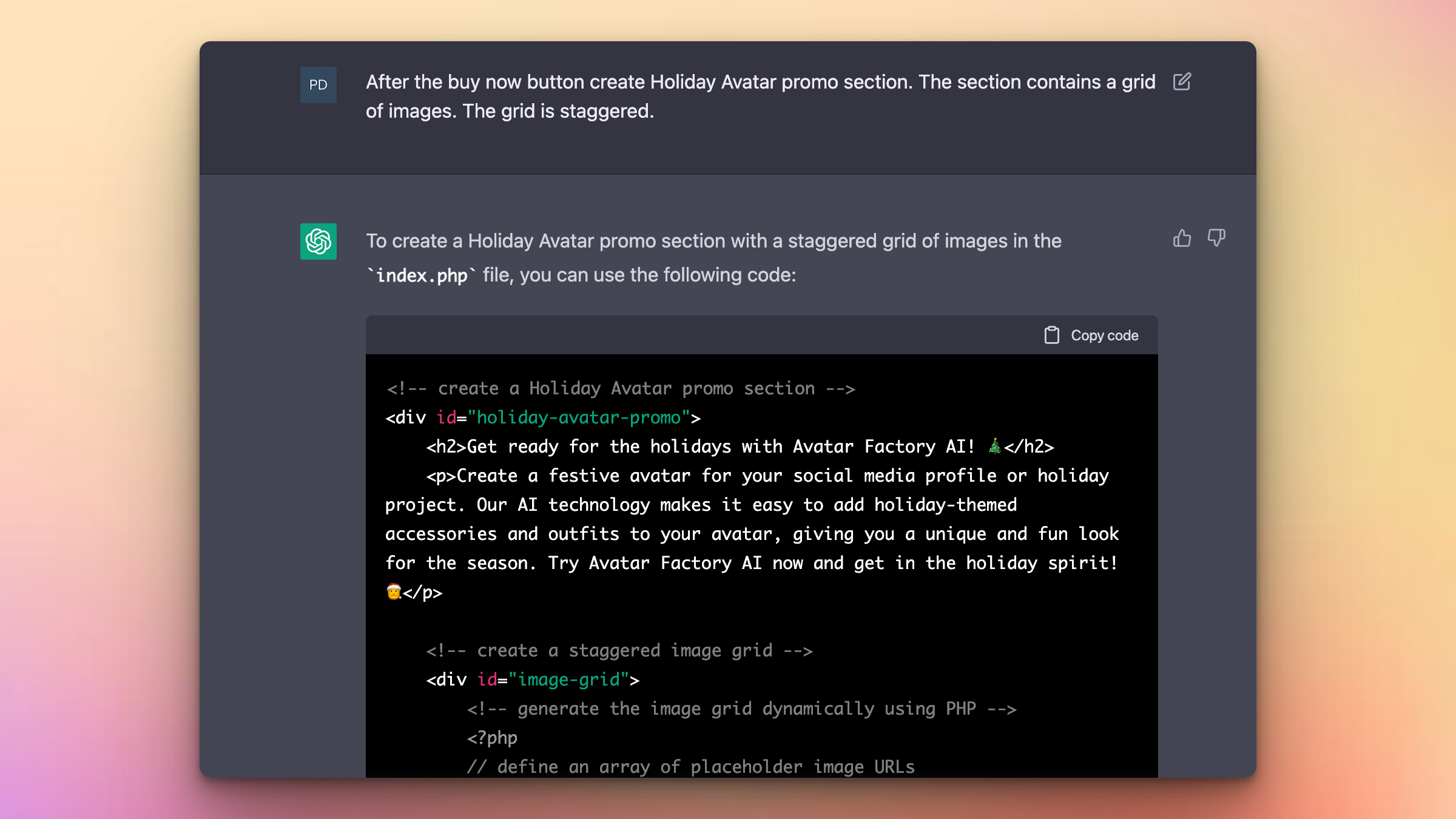Click the staggered image grid comment
The width and height of the screenshot is (1456, 819).
[x=619, y=650]
